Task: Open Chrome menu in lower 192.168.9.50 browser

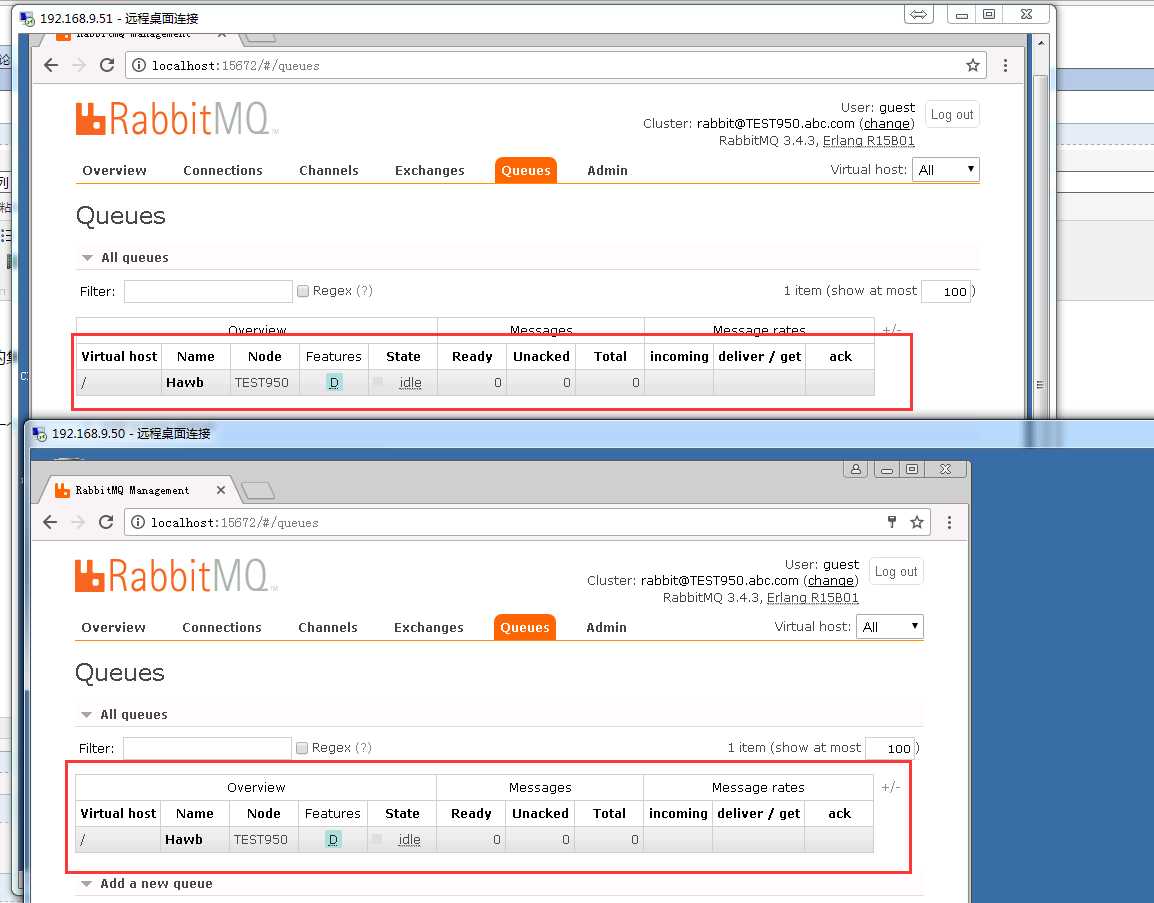Action: point(949,523)
